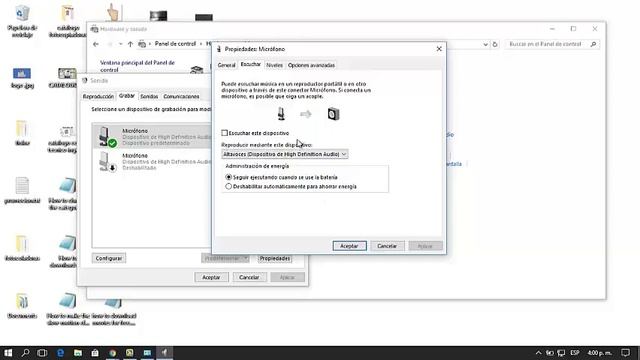Refresh the Control Panel address bar

tap(495, 44)
